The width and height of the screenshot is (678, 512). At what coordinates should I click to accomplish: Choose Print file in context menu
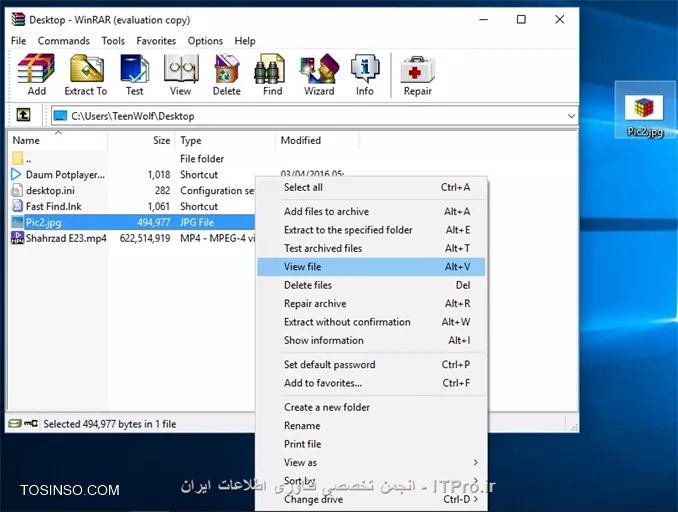pos(371,444)
